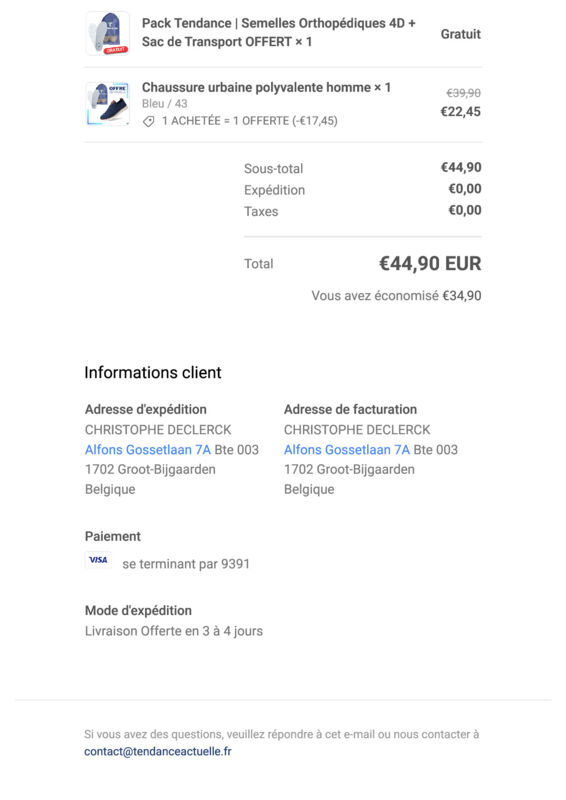This screenshot has height=800, width=566.
Task: Select the Pack Tendance product title
Action: [279, 32]
